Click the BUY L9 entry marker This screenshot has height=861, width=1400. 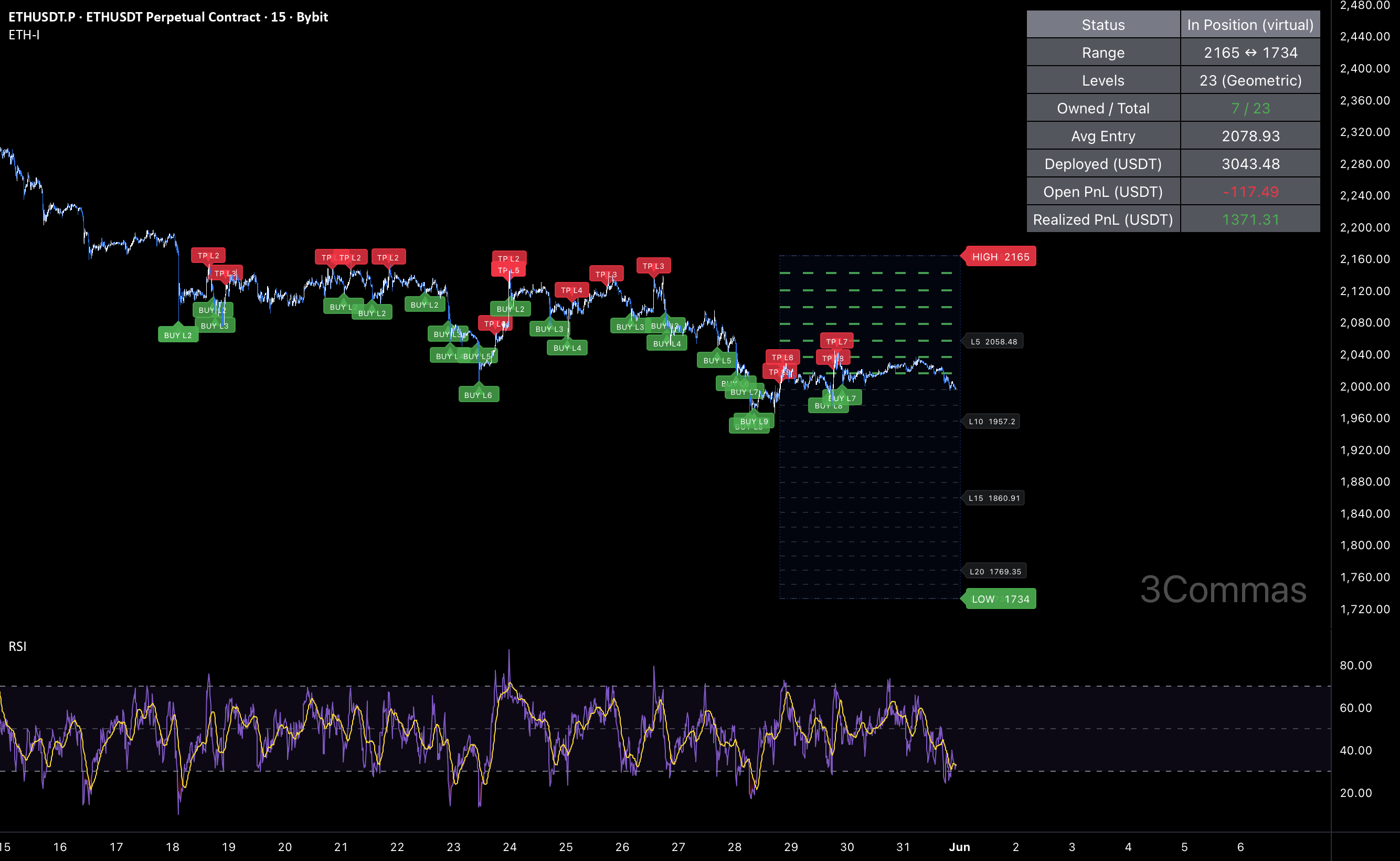point(754,422)
